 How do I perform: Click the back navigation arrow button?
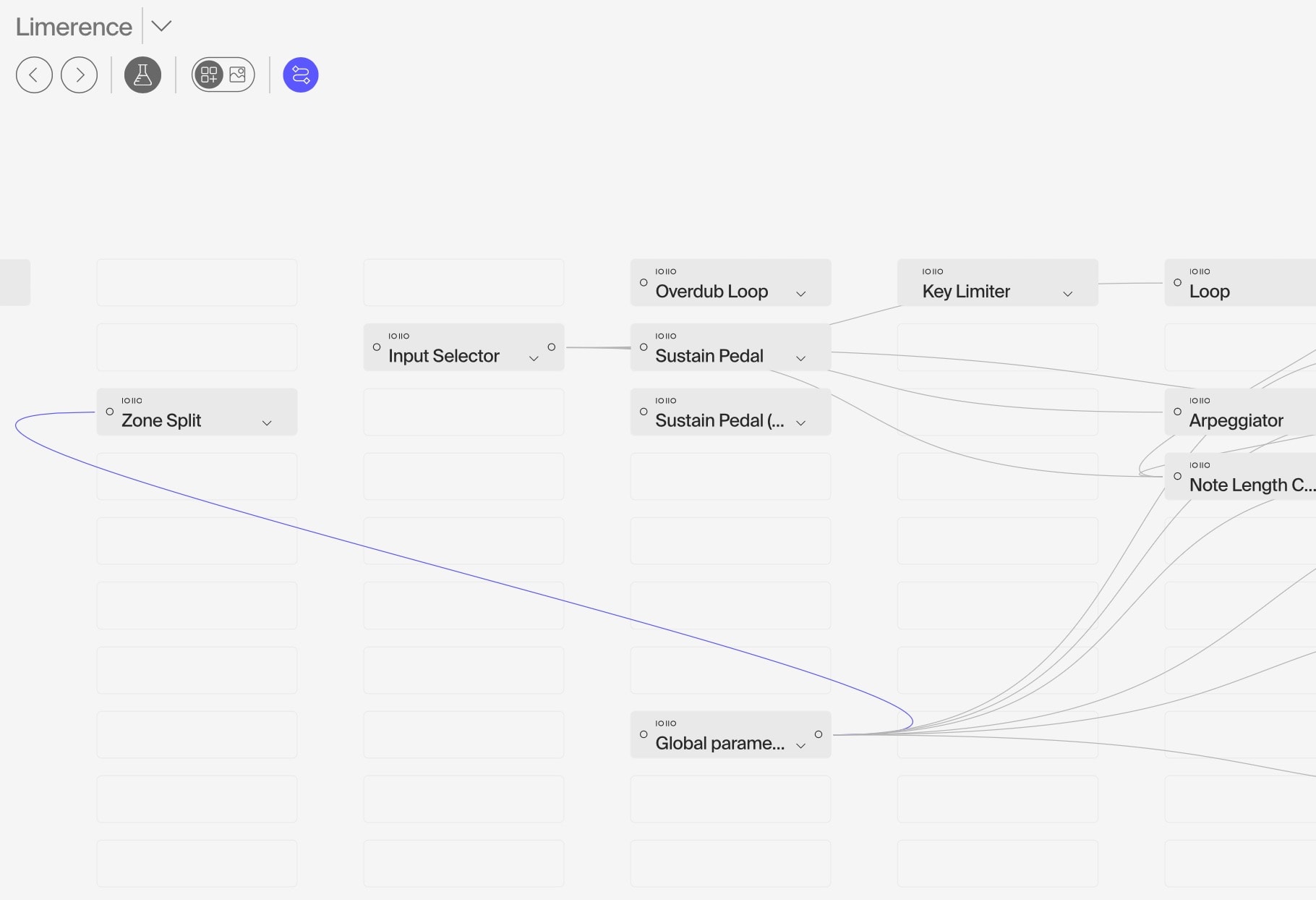pyautogui.click(x=34, y=75)
